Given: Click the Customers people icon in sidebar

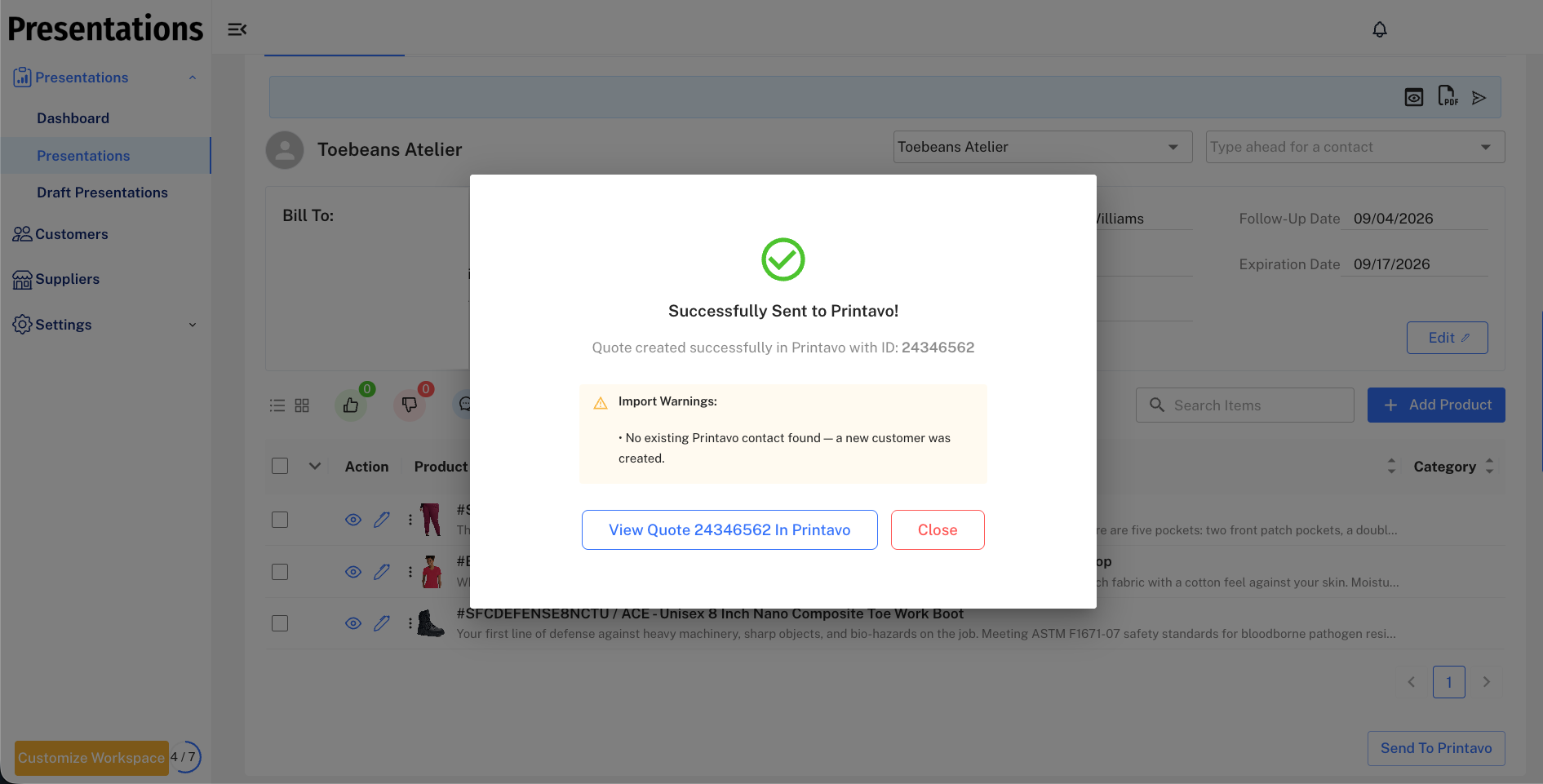Looking at the screenshot, I should tap(22, 234).
